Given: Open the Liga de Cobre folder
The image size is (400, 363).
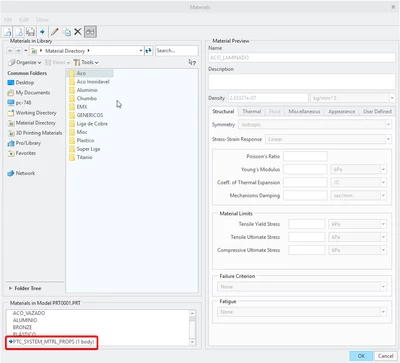Looking at the screenshot, I should [x=88, y=124].
